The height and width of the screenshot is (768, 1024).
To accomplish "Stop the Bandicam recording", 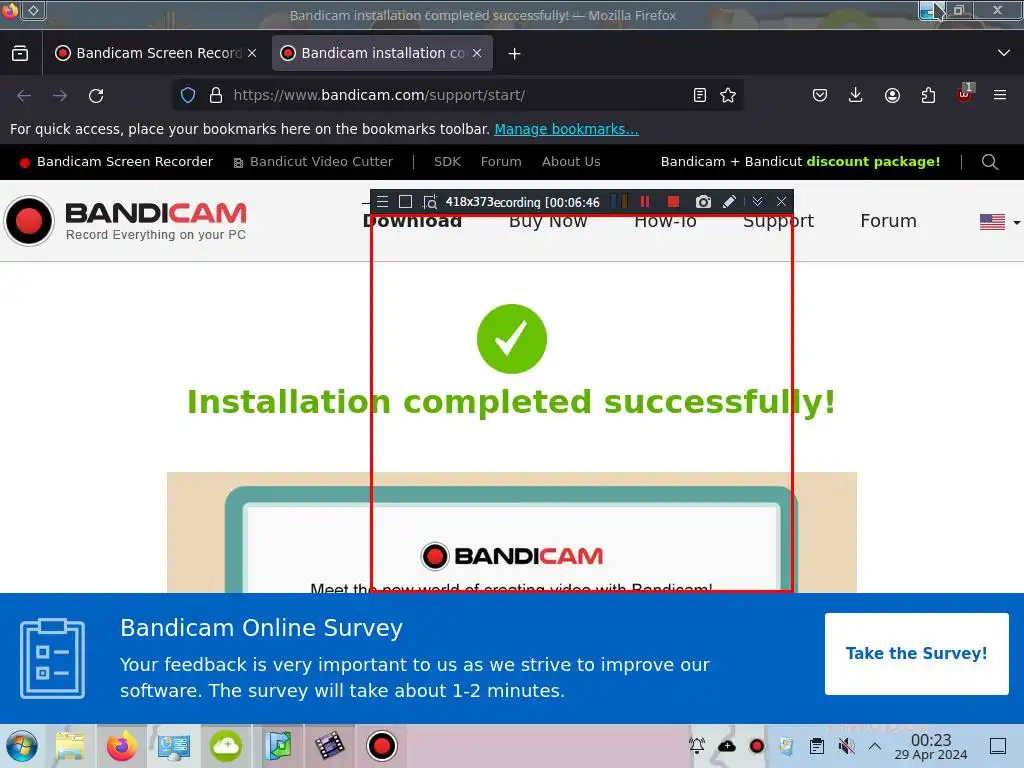I will pos(673,202).
